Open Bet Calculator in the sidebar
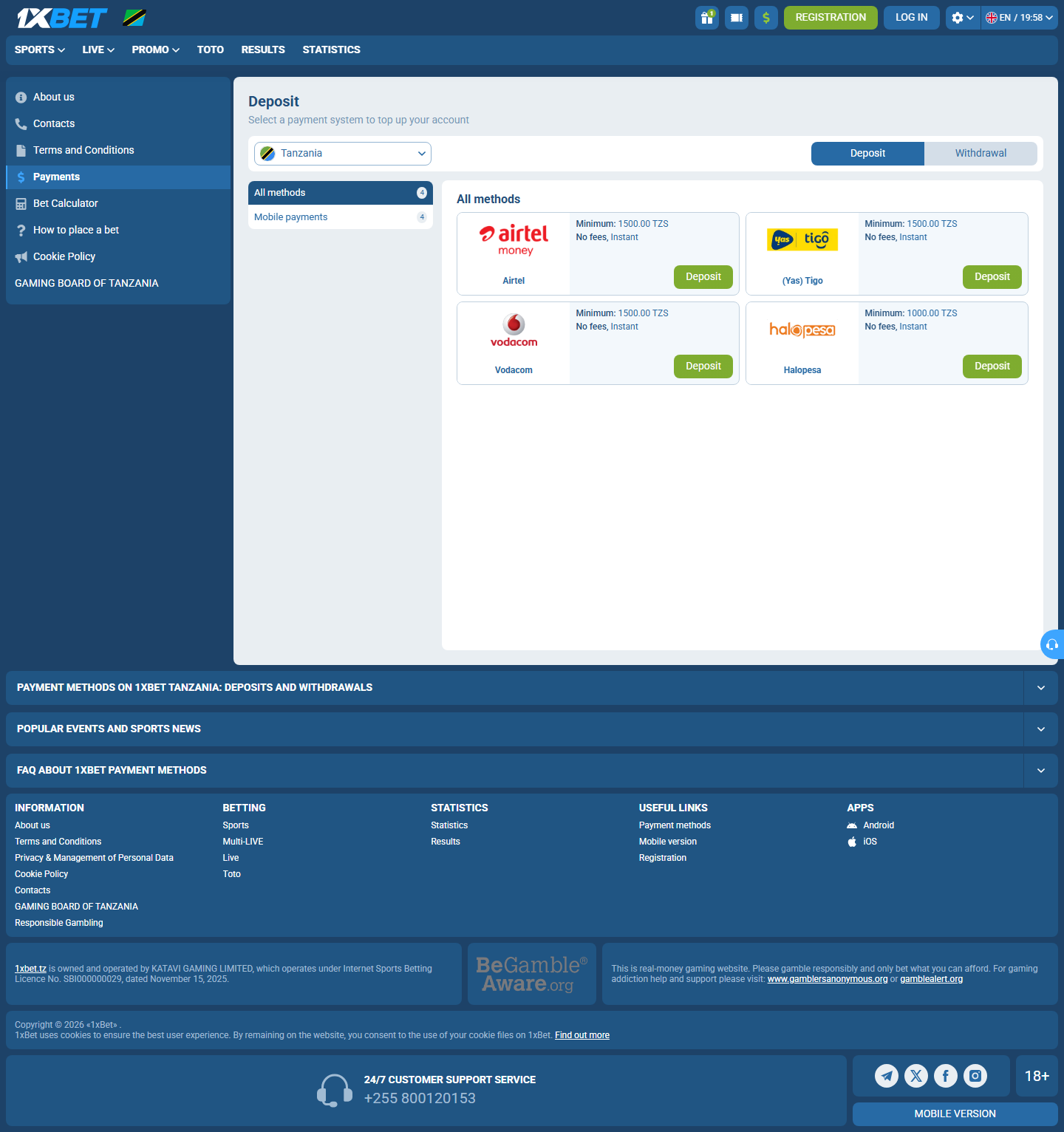Image resolution: width=1064 pixels, height=1132 pixels. [x=118, y=203]
